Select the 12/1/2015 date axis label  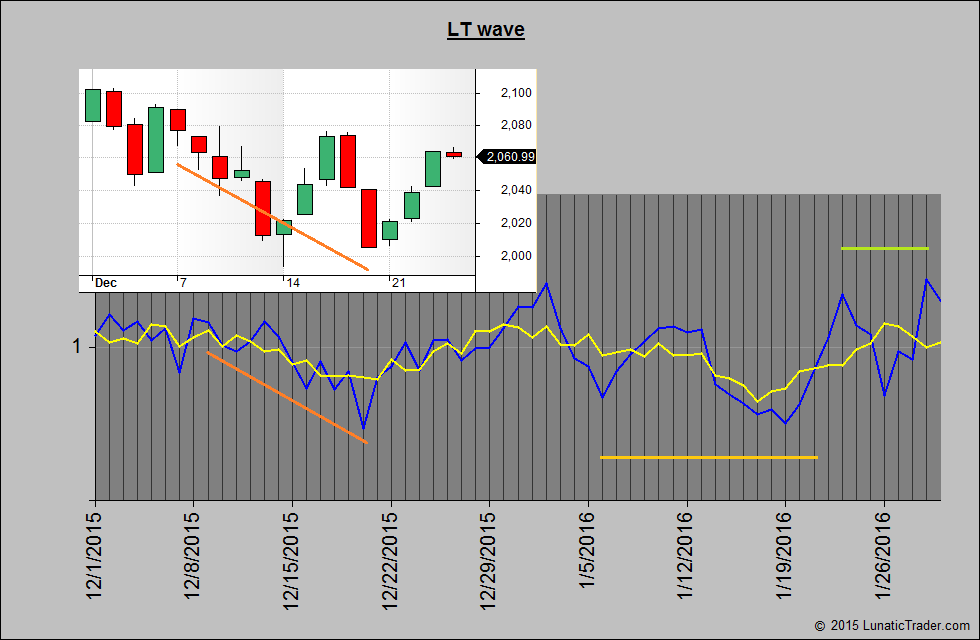(96, 553)
